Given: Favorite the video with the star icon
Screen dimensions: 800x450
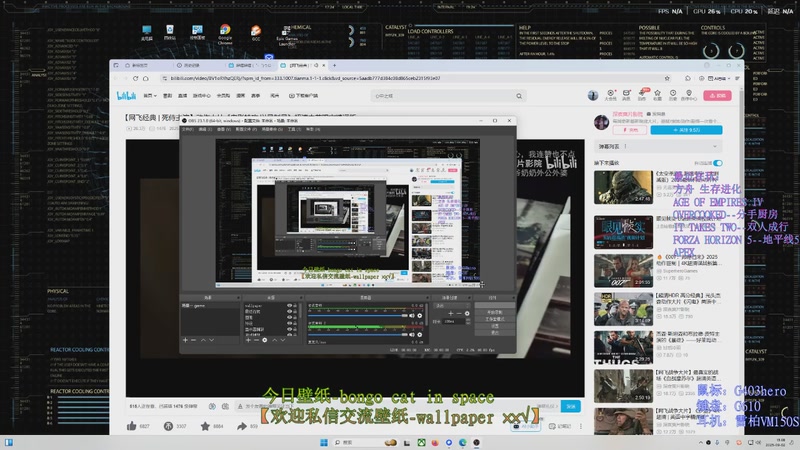Looking at the screenshot, I should click(x=205, y=426).
